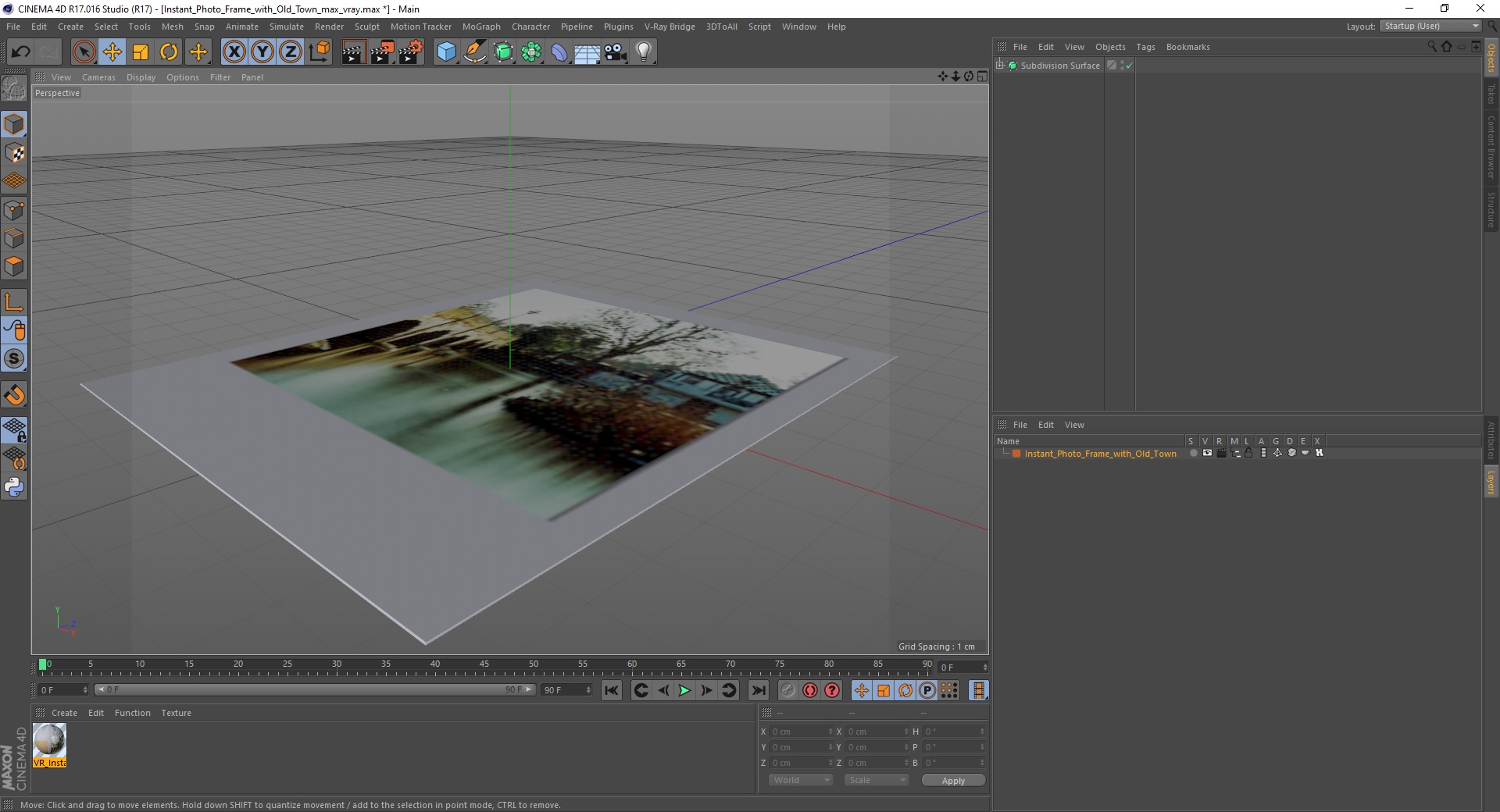Click the green playhead marker at frame 0
Image resolution: width=1500 pixels, height=812 pixels.
pos(43,664)
